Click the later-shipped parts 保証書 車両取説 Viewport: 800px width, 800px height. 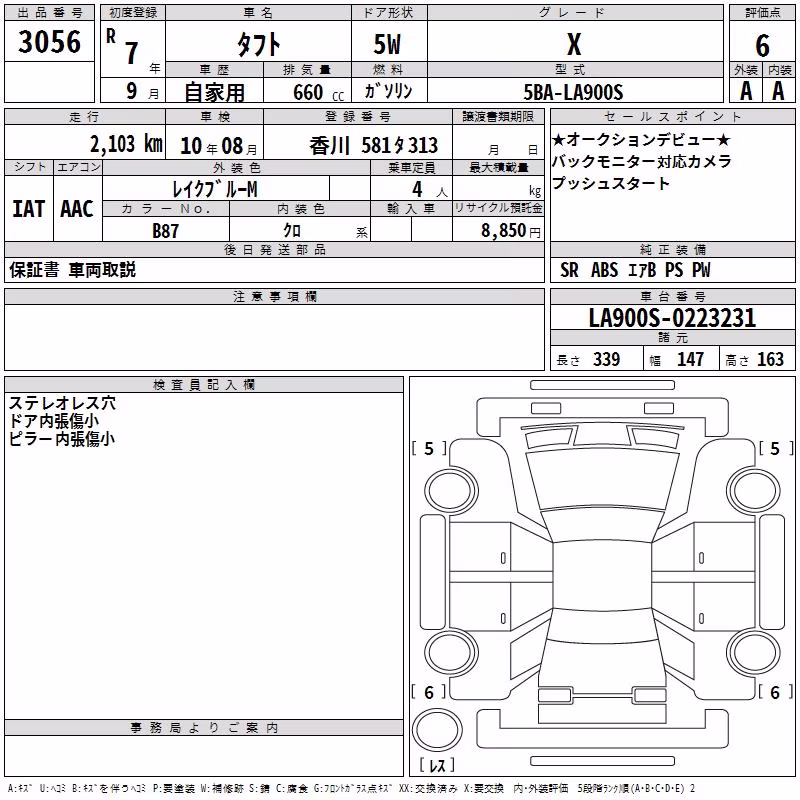pyautogui.click(x=72, y=269)
